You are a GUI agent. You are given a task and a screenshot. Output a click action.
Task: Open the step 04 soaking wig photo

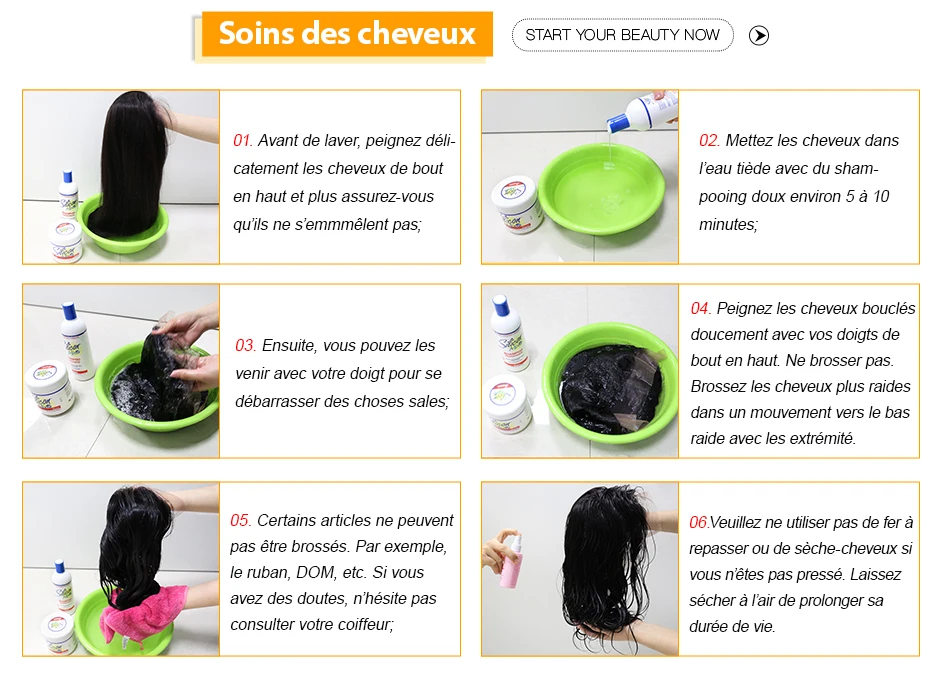coord(580,371)
